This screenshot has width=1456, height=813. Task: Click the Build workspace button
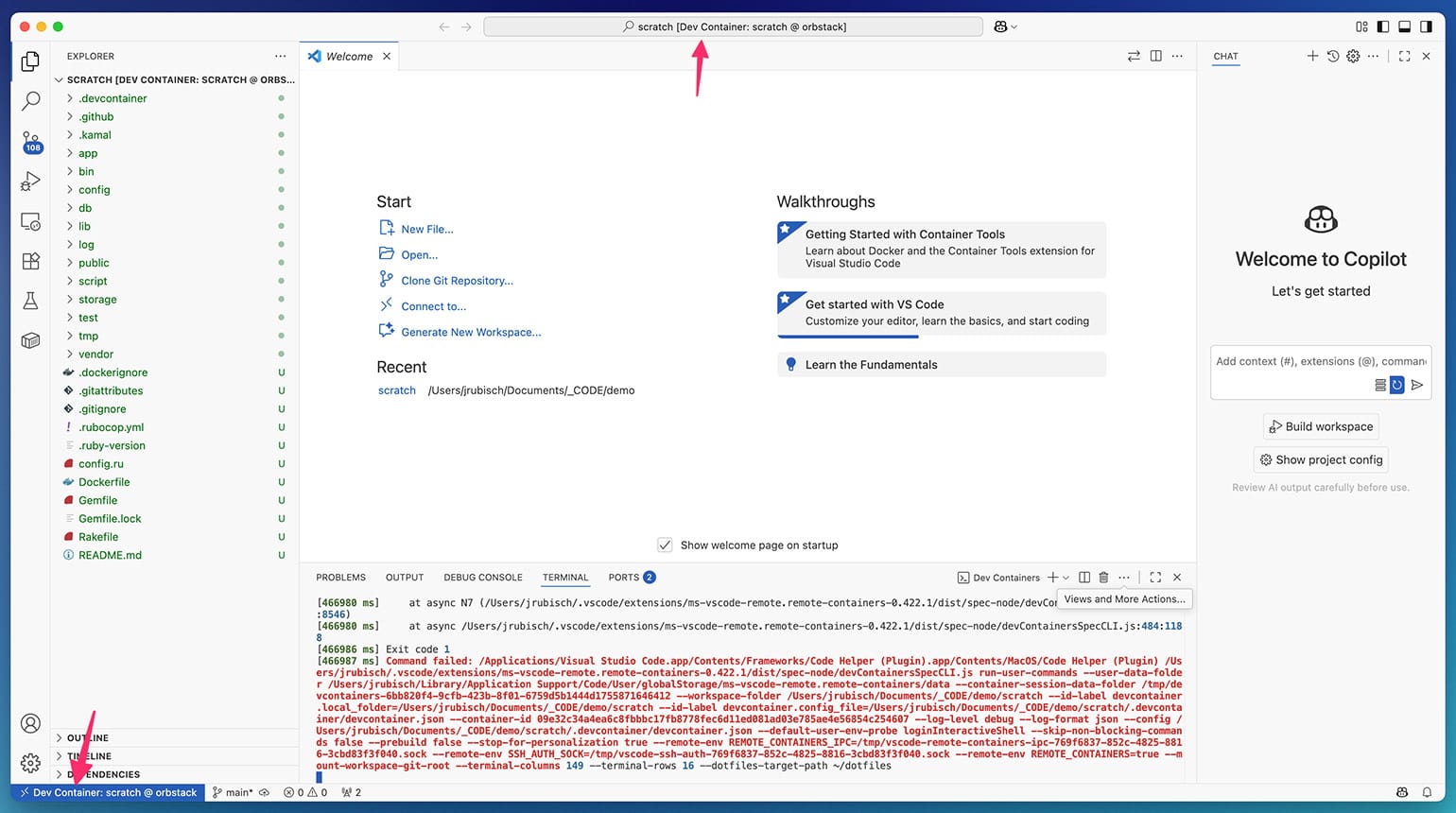coord(1321,426)
